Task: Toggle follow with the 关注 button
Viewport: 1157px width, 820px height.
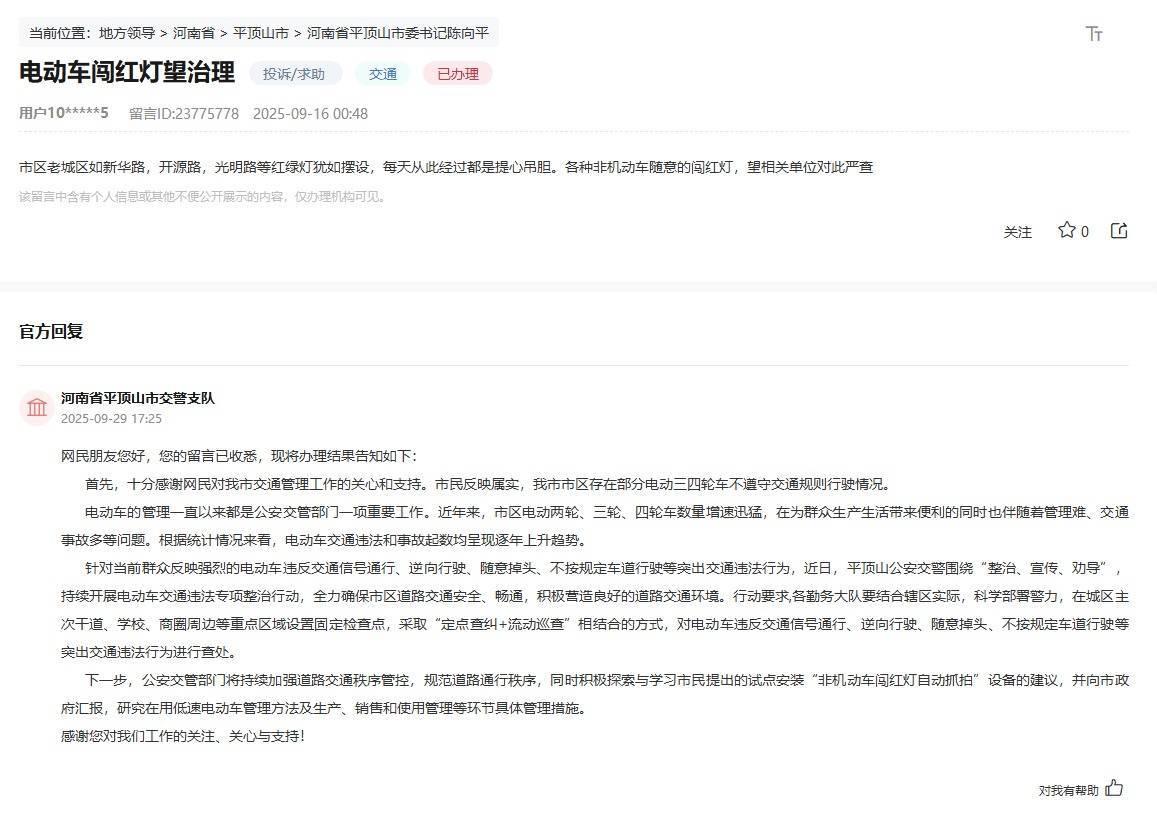Action: tap(1018, 231)
